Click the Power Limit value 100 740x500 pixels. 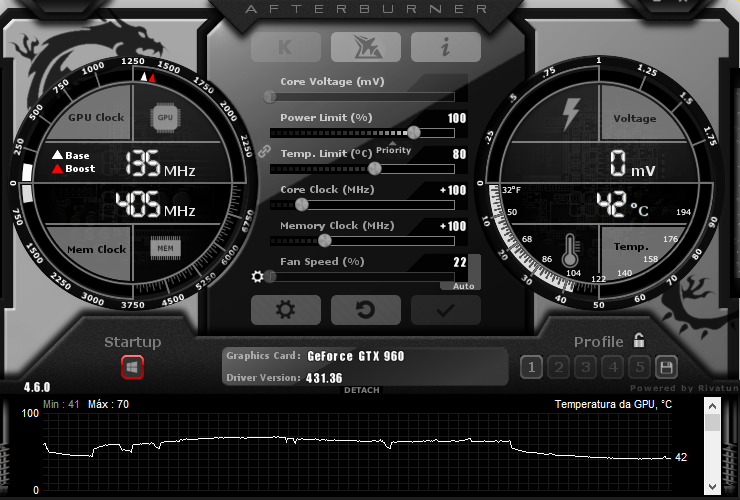click(457, 118)
